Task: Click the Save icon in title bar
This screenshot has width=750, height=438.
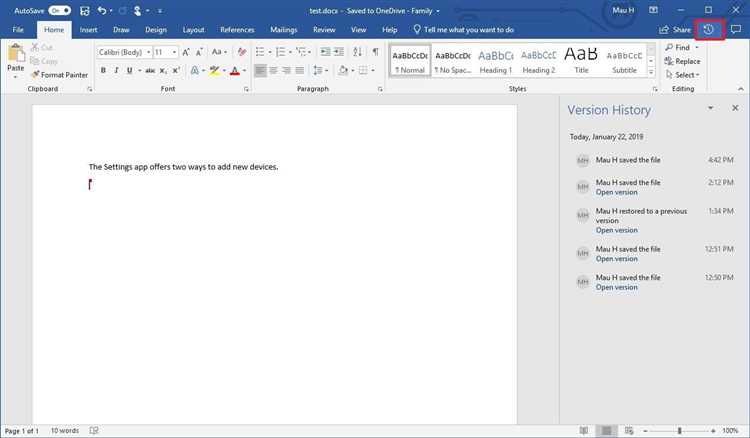Action: click(85, 11)
